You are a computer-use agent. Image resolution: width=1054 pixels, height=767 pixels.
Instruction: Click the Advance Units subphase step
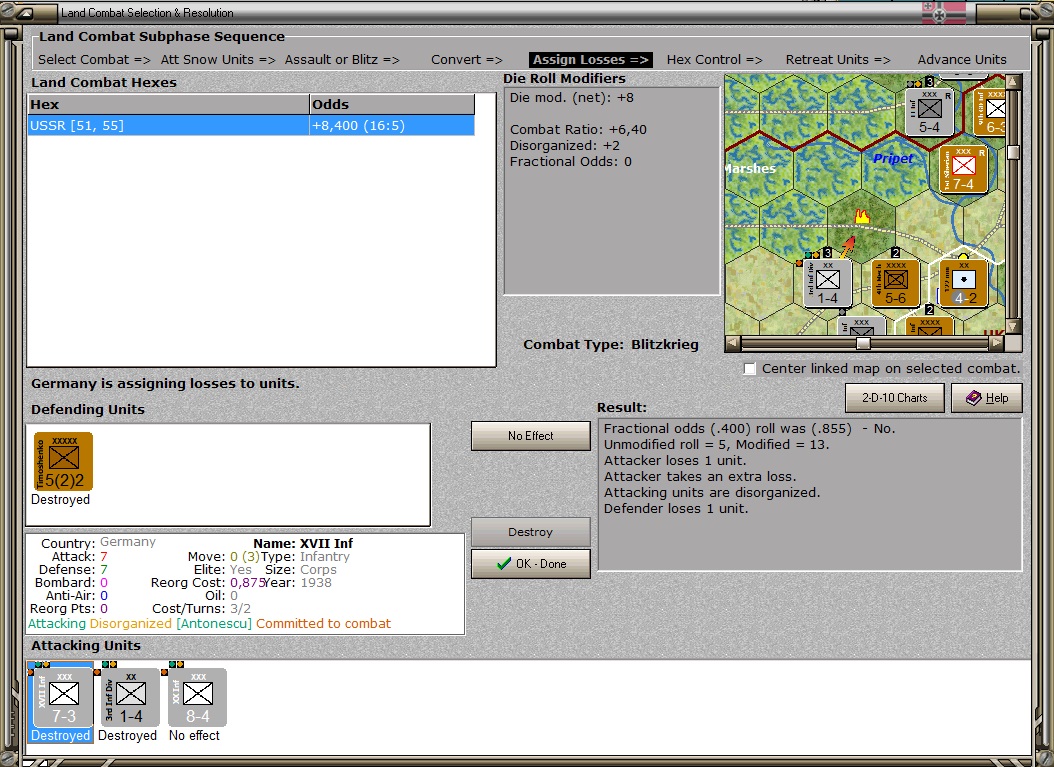[x=962, y=60]
